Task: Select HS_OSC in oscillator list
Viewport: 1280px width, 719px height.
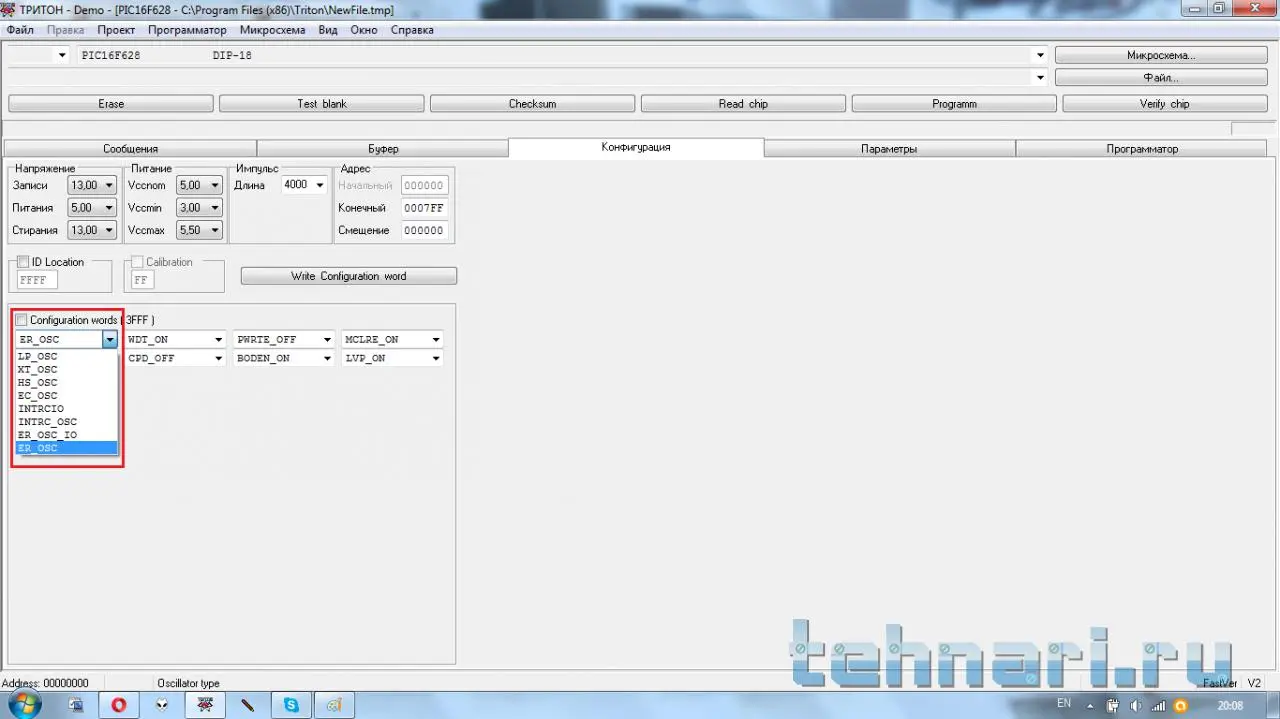Action: click(67, 382)
